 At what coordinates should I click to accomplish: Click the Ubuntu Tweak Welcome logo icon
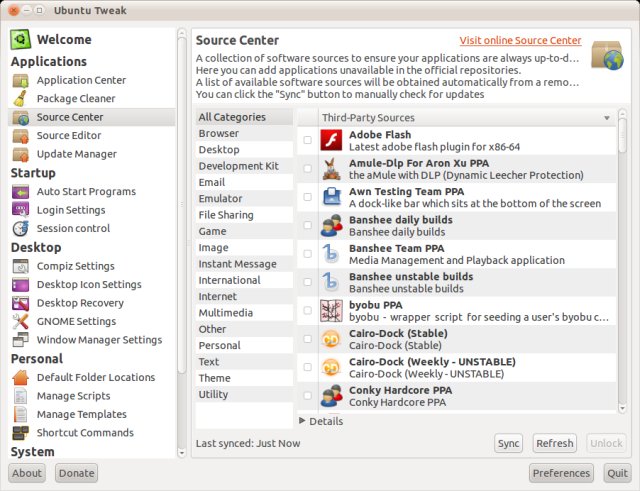coord(20,39)
